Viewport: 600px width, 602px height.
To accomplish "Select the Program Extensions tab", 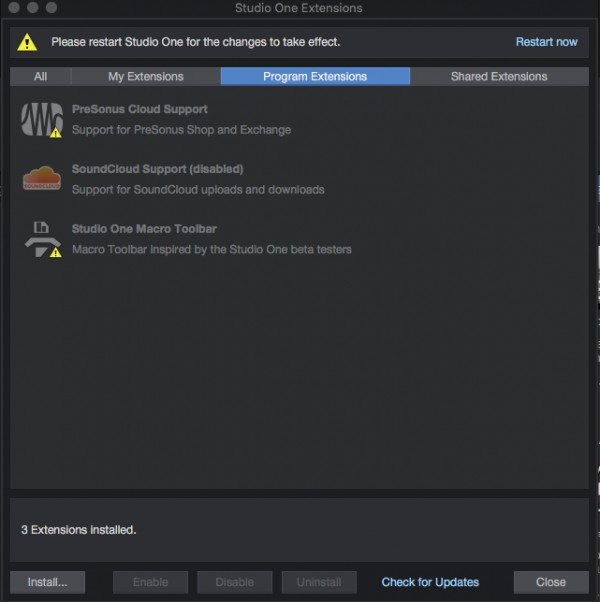I will coord(315,76).
